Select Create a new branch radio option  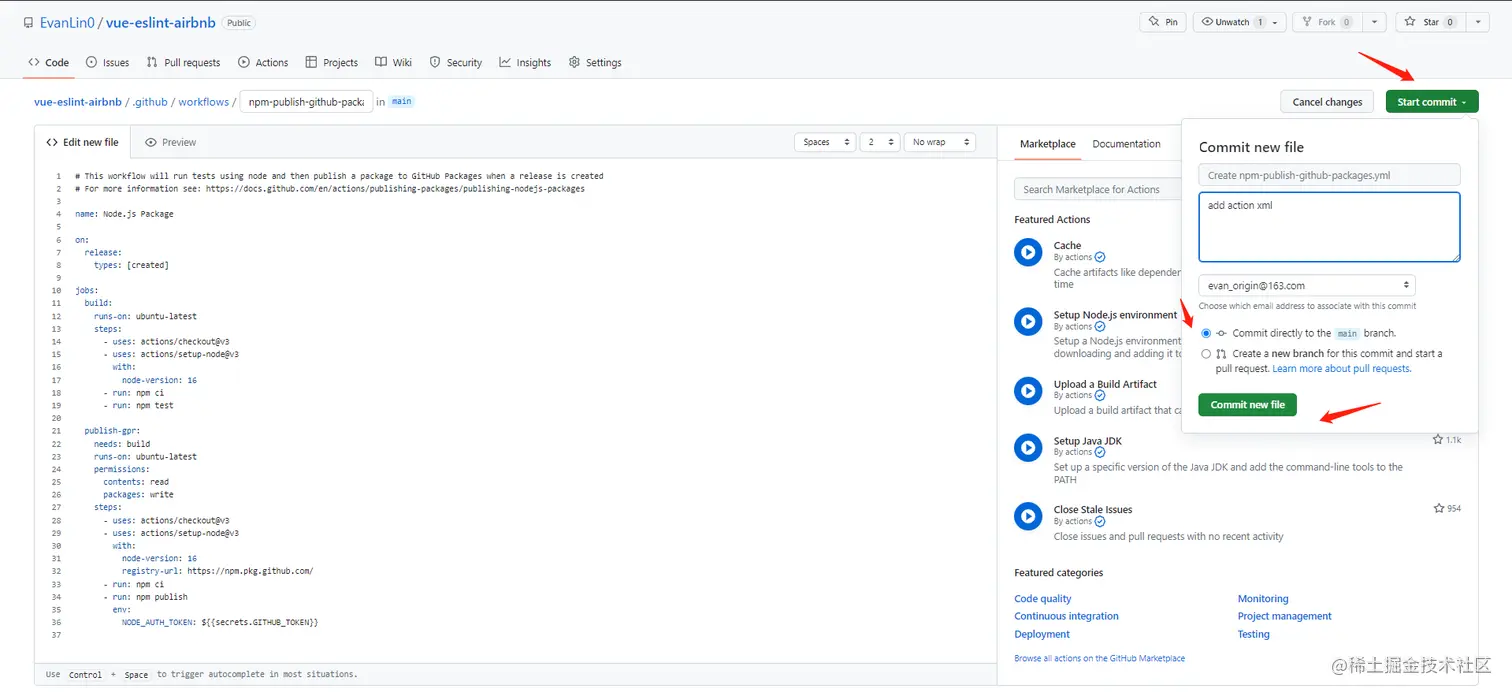[1206, 354]
